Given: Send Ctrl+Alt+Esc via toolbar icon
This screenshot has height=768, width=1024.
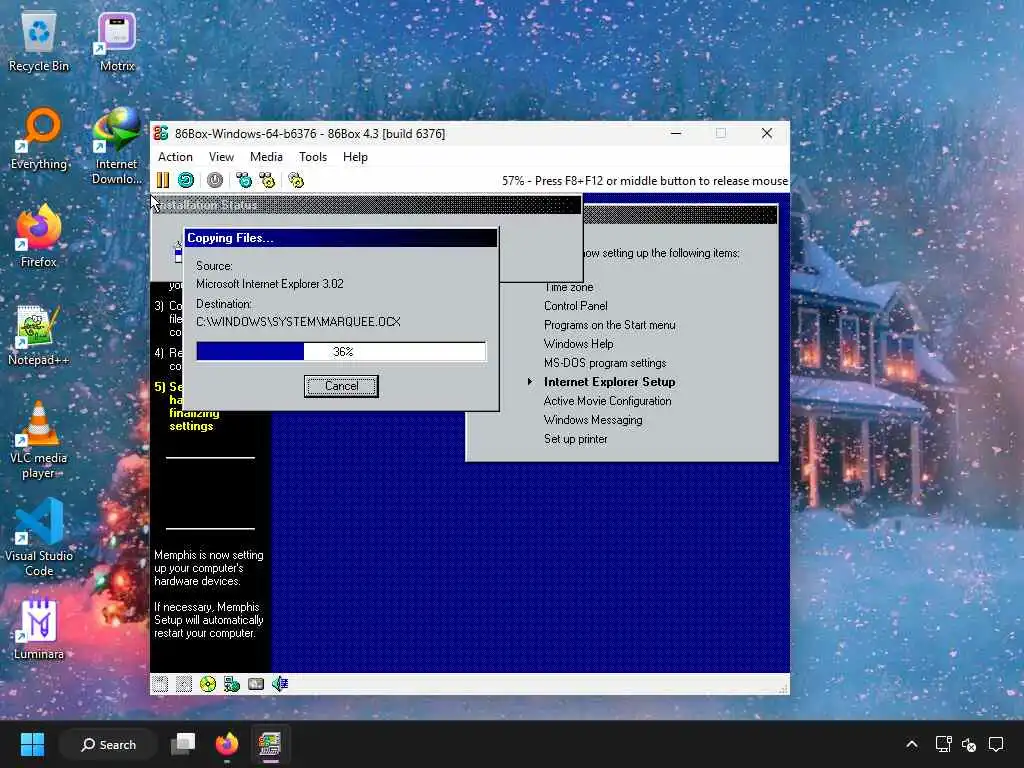Looking at the screenshot, I should pos(267,180).
